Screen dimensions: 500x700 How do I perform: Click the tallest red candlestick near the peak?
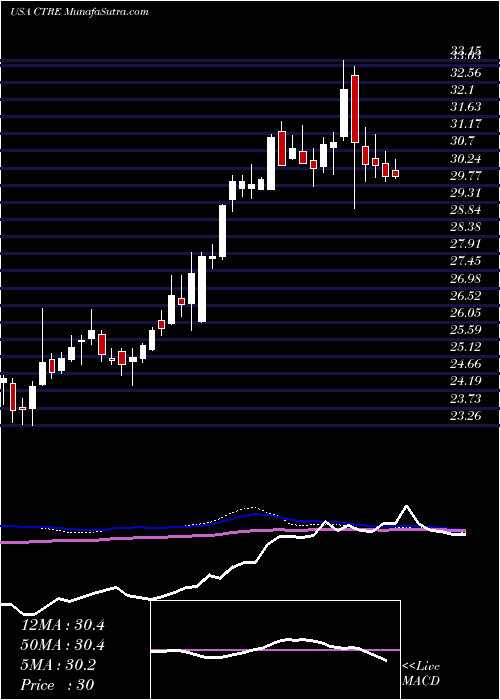tap(355, 109)
